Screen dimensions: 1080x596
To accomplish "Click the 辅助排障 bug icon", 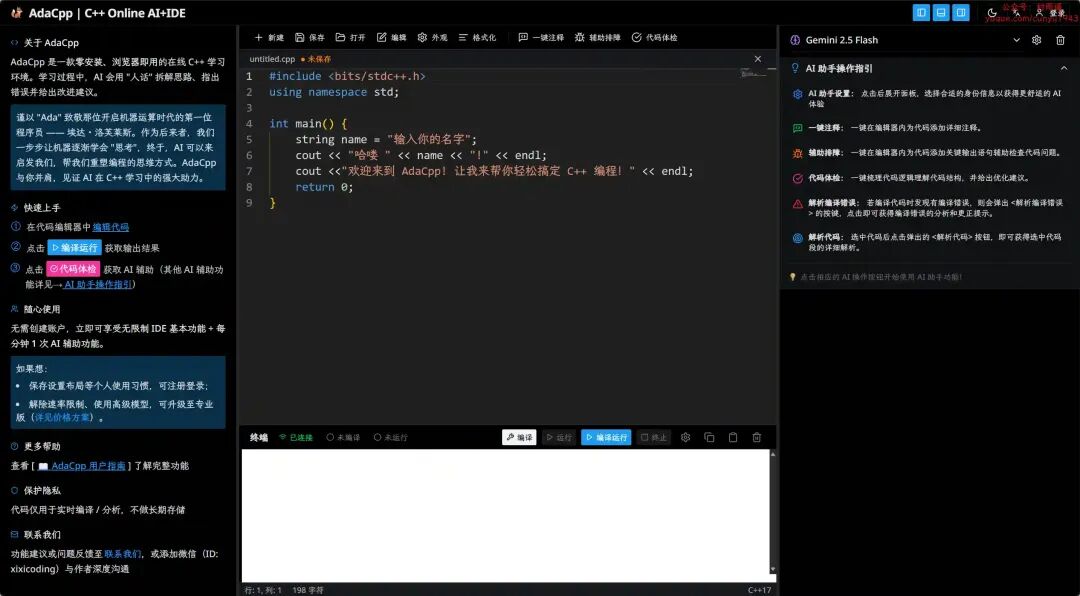I will [x=580, y=38].
